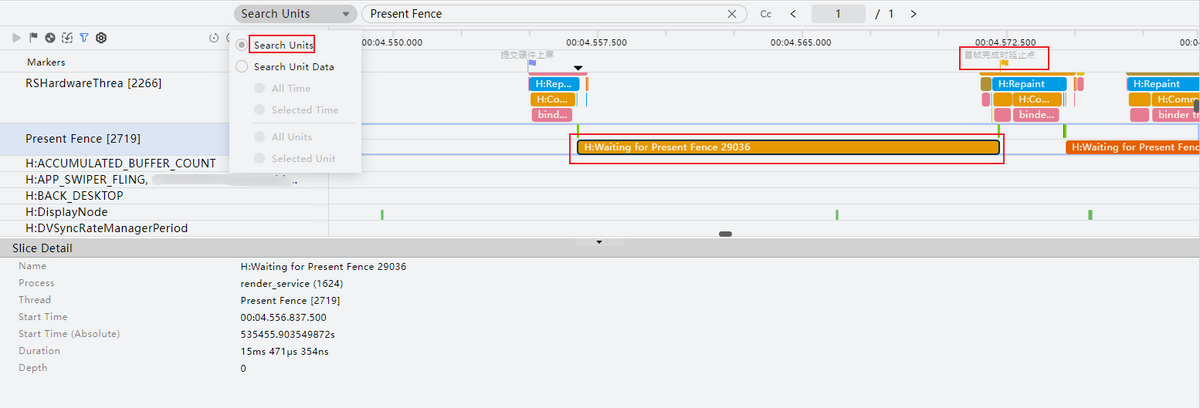Go to the previous search result

coord(793,14)
